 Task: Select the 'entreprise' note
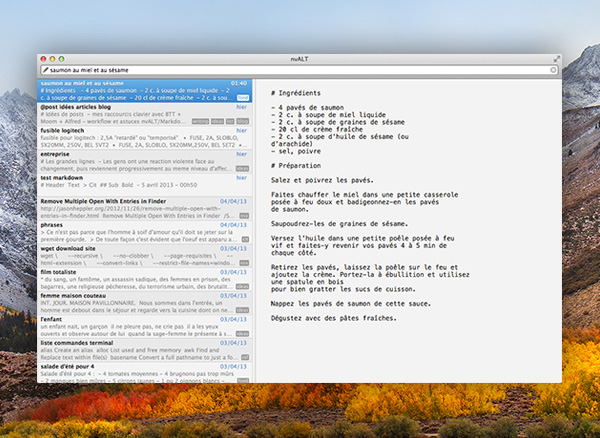tap(145, 161)
